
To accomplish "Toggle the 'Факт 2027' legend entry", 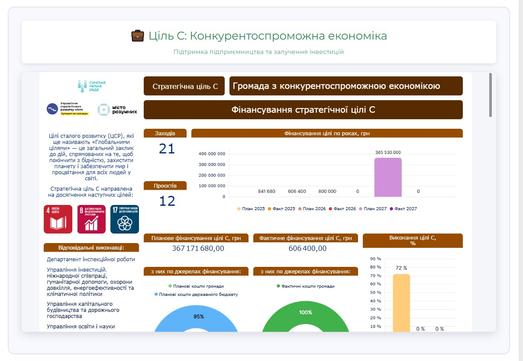I will [404, 209].
